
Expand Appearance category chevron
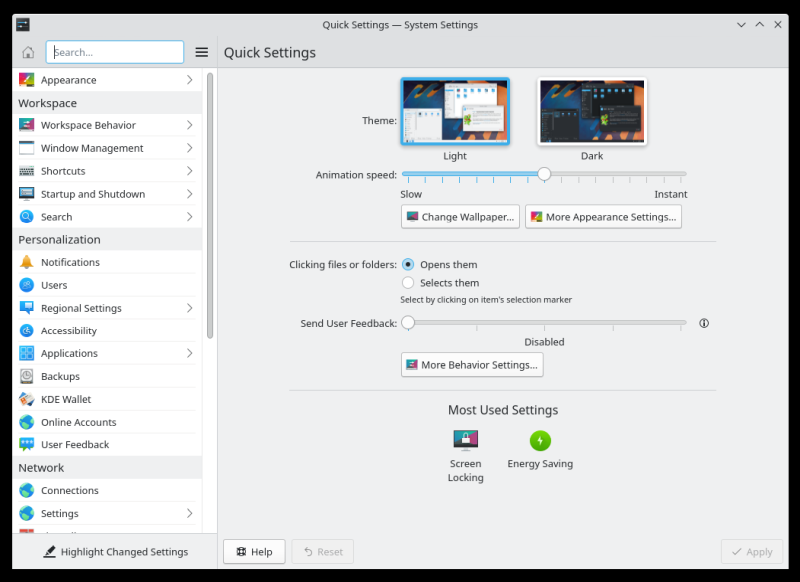pos(189,80)
